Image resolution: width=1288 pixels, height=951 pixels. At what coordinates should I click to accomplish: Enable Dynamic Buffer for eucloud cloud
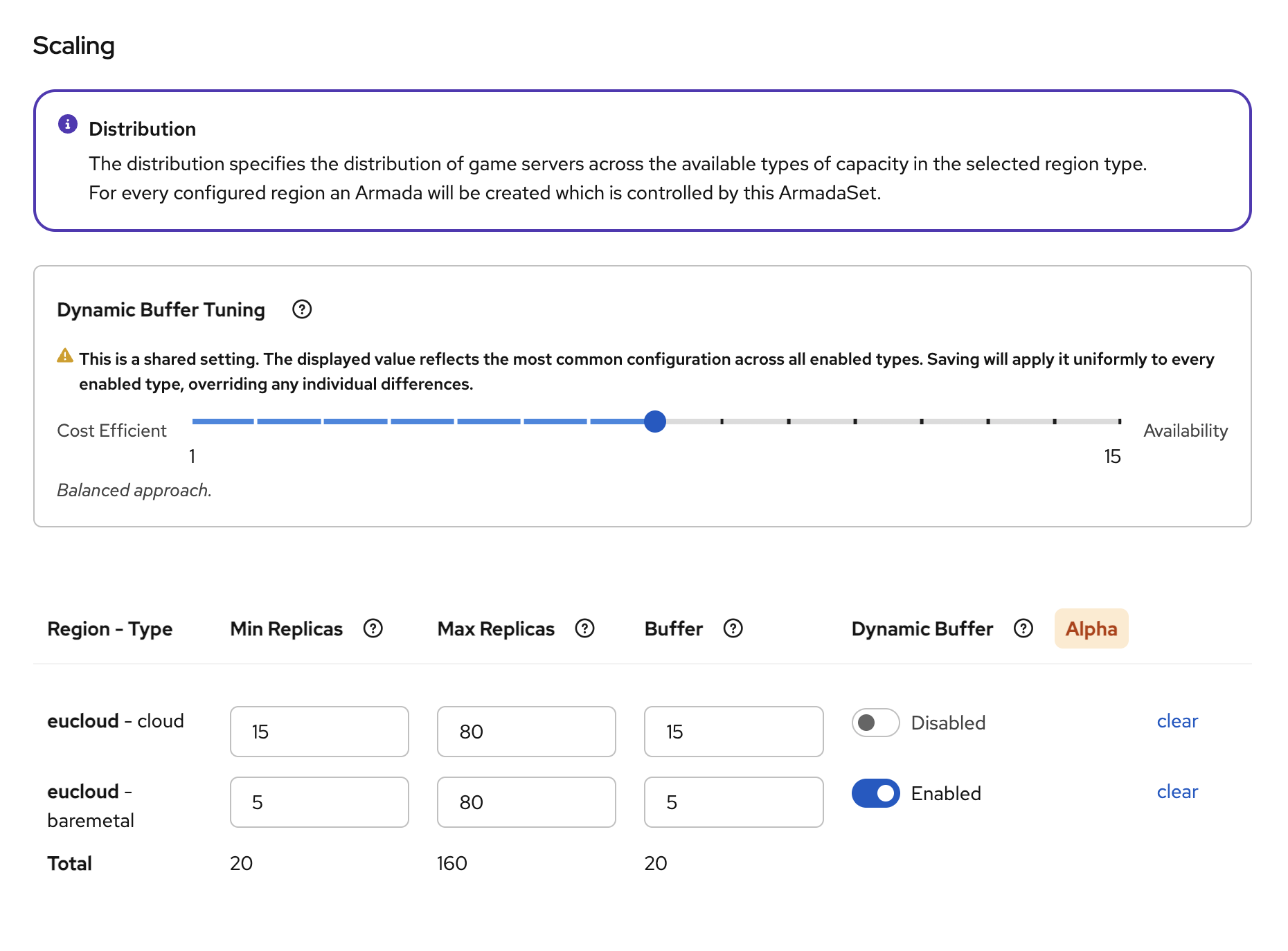(x=875, y=723)
